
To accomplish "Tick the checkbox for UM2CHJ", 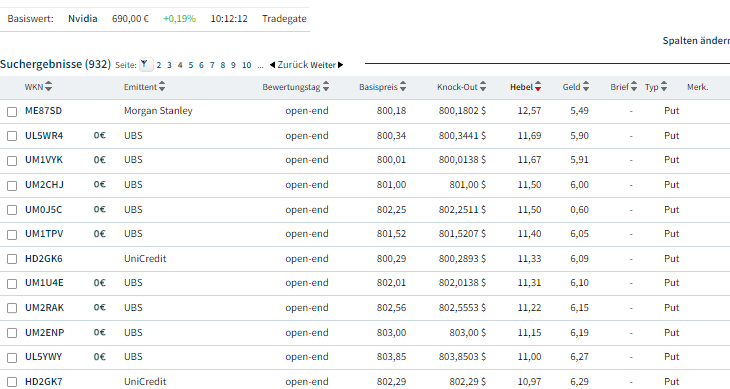I will point(12,186).
